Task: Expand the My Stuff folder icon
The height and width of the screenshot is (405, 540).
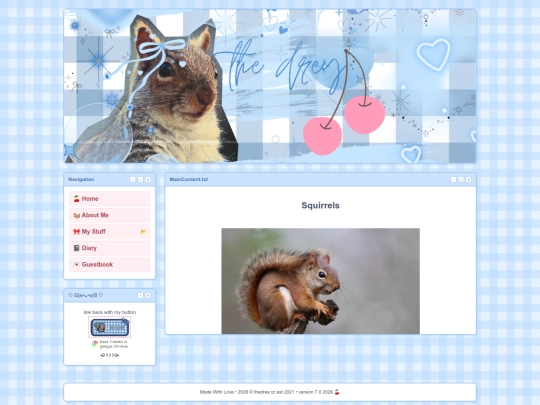Action: (143, 232)
